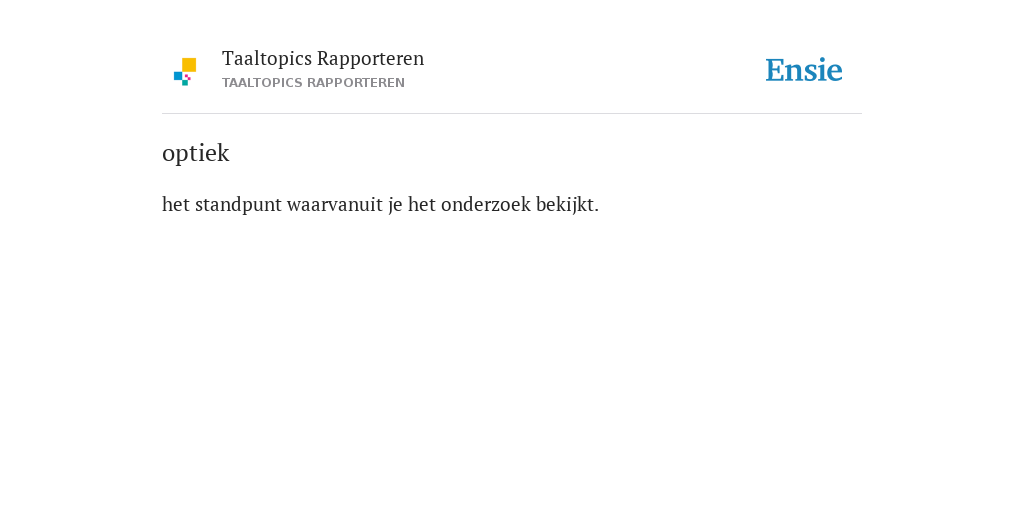1024x512 pixels.
Task: Open the Taaltopics Rapporteren title link
Action: click(323, 59)
